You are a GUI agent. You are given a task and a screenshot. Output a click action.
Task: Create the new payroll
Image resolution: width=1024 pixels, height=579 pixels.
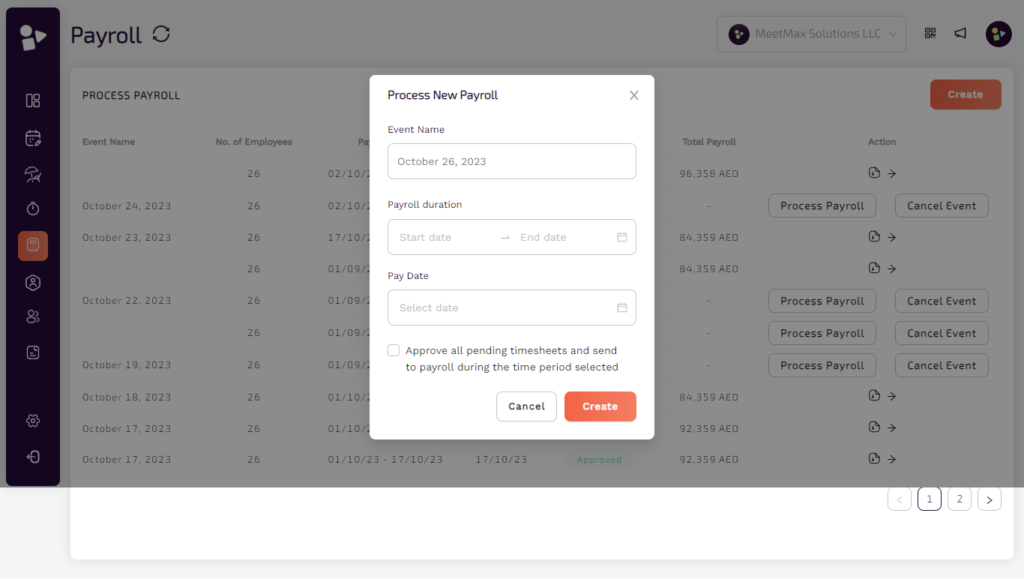[600, 406]
